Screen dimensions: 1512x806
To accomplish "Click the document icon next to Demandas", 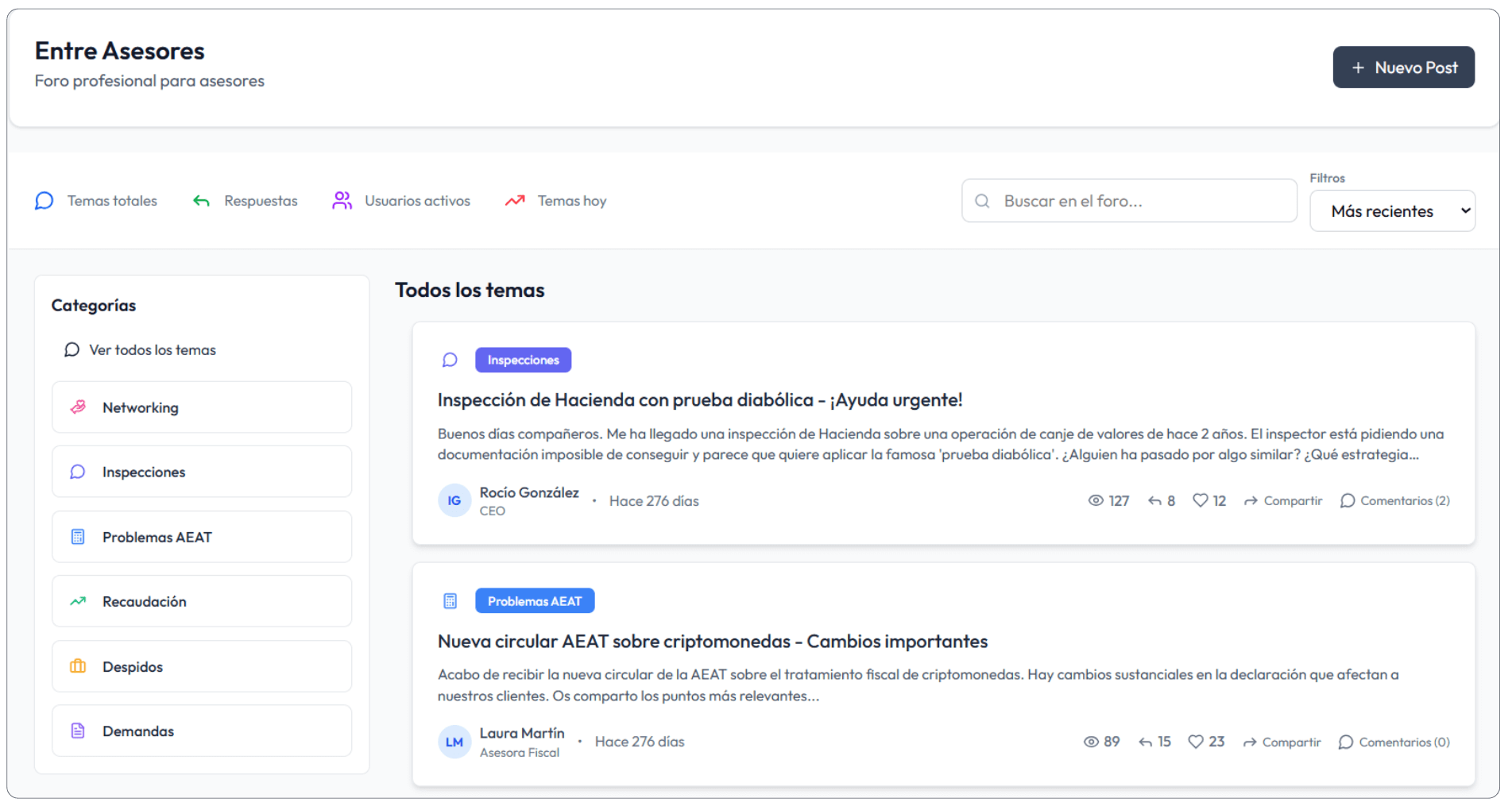I will point(78,731).
